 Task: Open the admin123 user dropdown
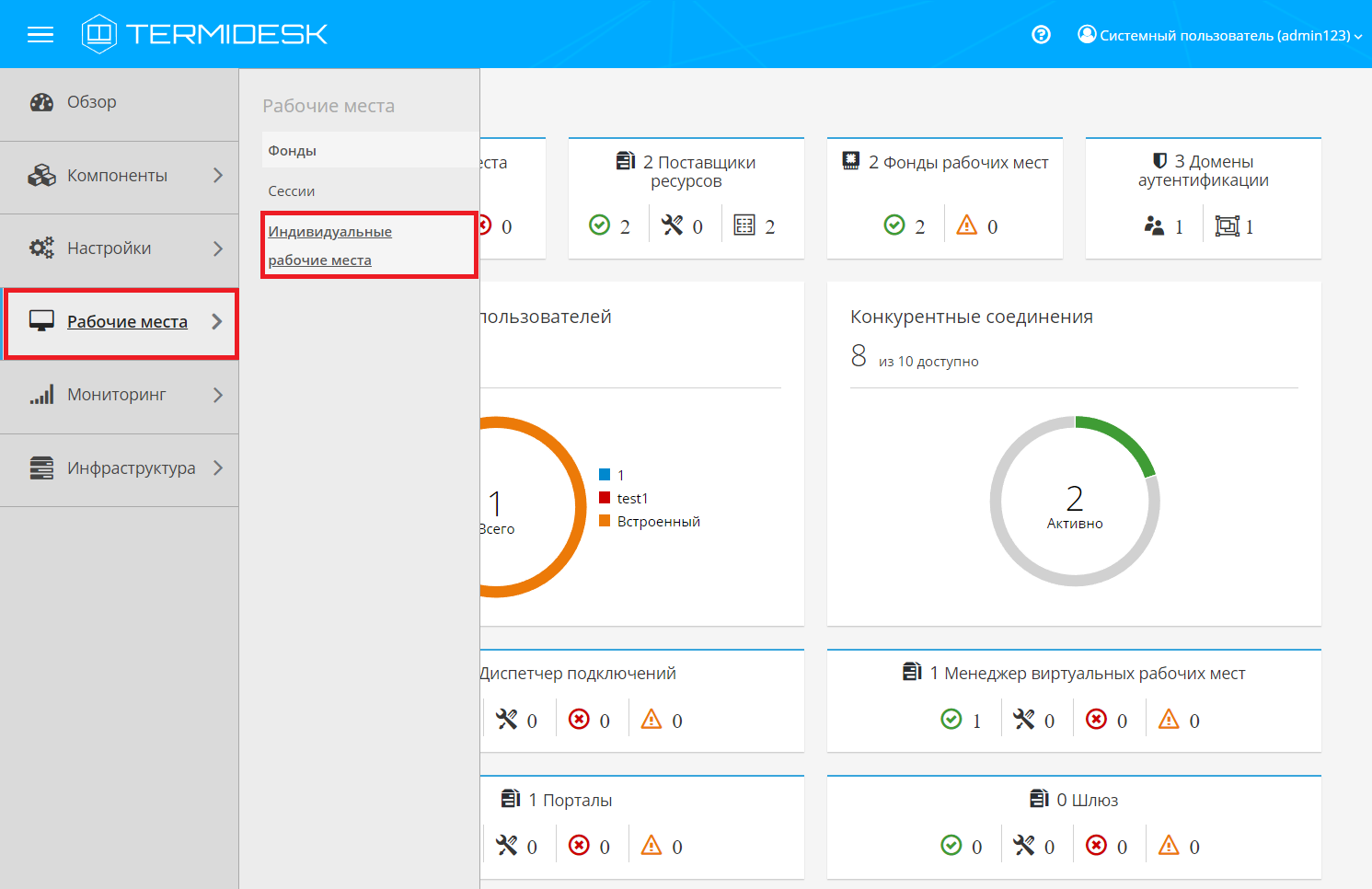[1219, 35]
